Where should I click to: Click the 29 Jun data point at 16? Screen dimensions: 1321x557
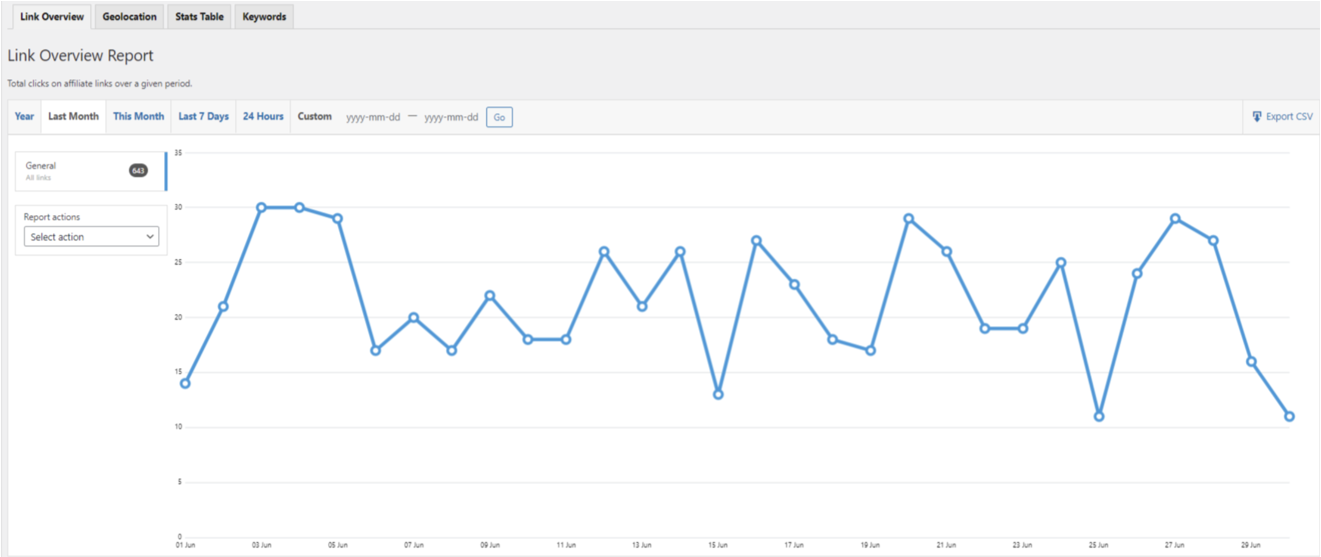(1251, 361)
